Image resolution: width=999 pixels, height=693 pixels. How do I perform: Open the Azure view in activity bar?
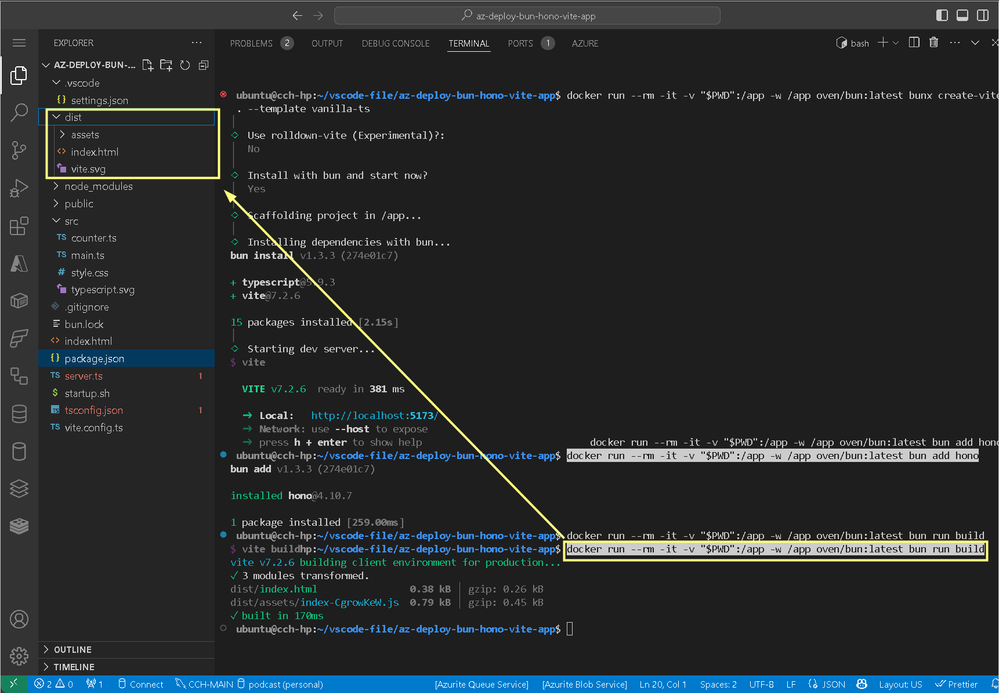click(18, 263)
